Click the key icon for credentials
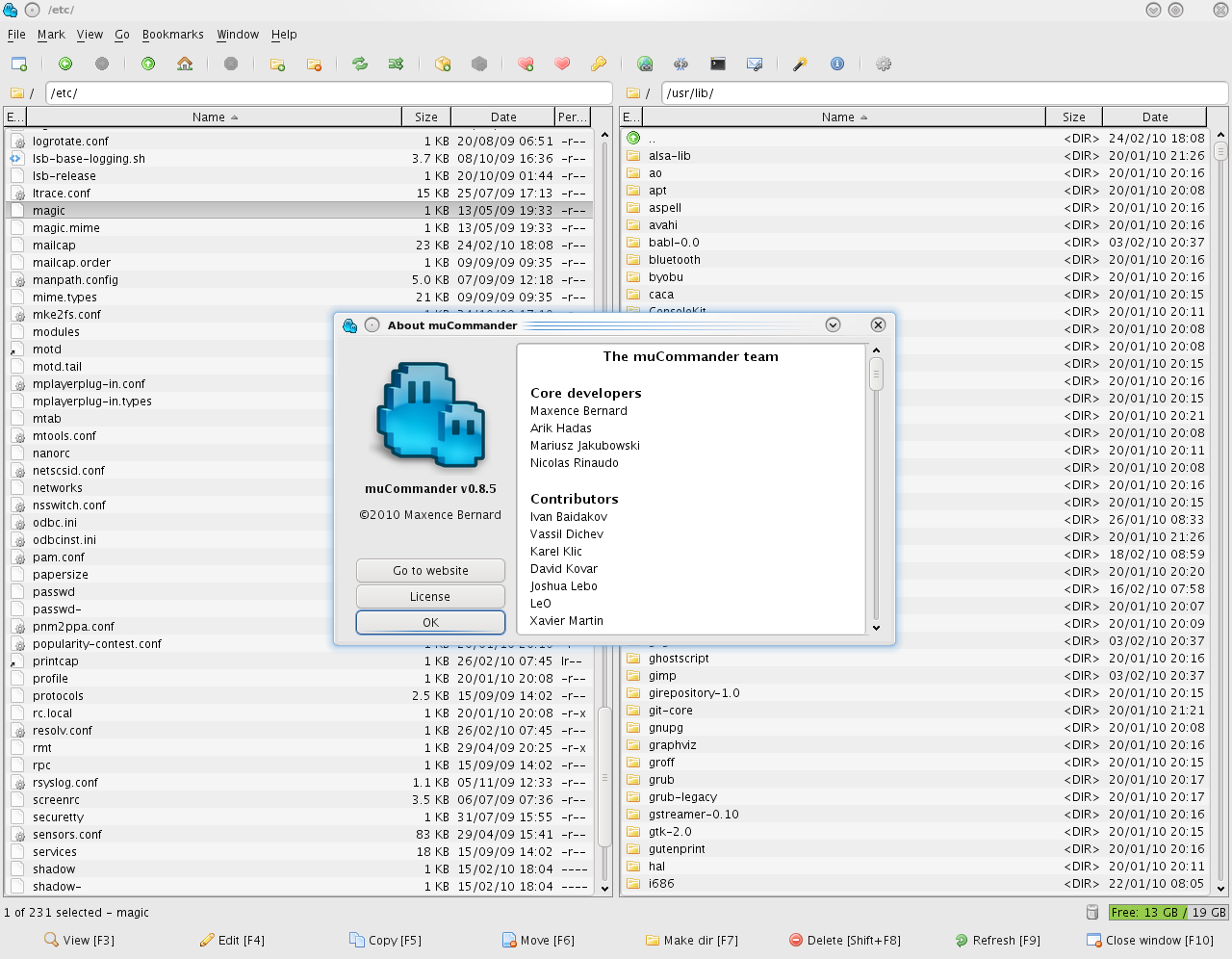This screenshot has width=1232, height=959. coord(599,64)
